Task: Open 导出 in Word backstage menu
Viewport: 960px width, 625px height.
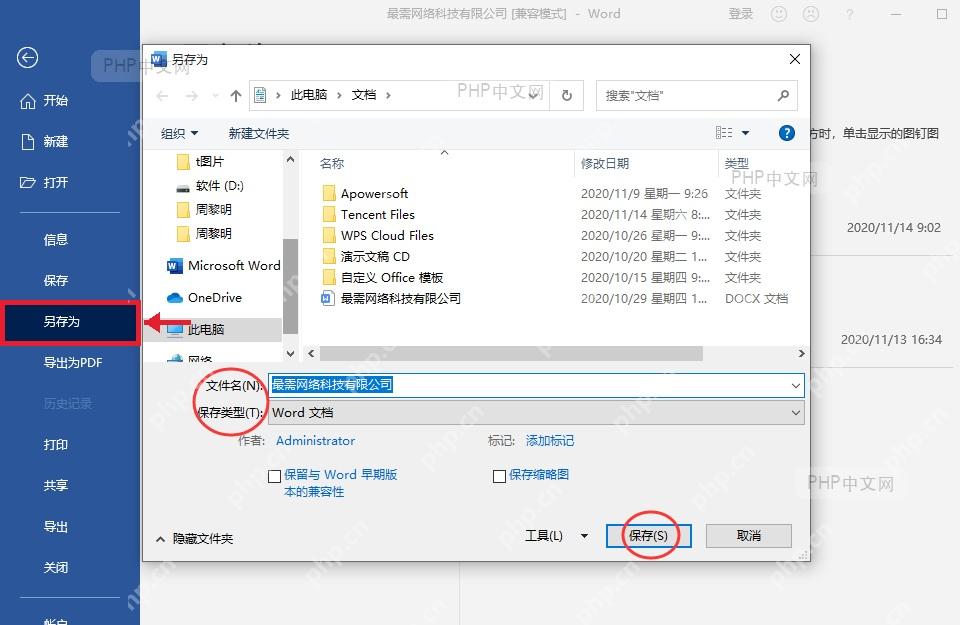Action: point(56,527)
